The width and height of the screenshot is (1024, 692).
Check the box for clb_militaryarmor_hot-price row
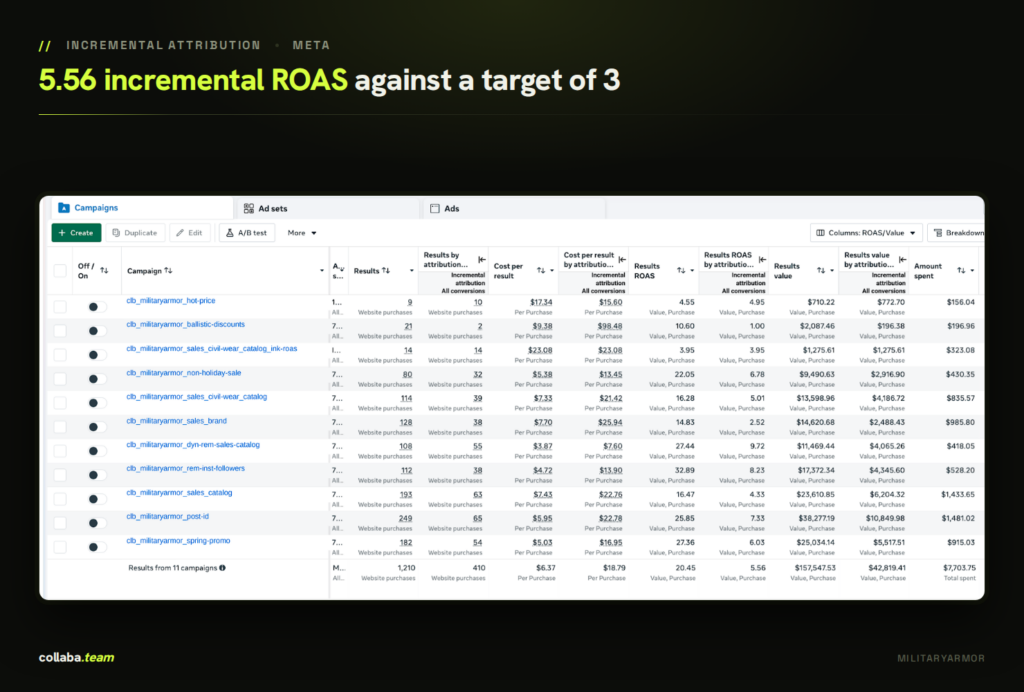pos(60,306)
